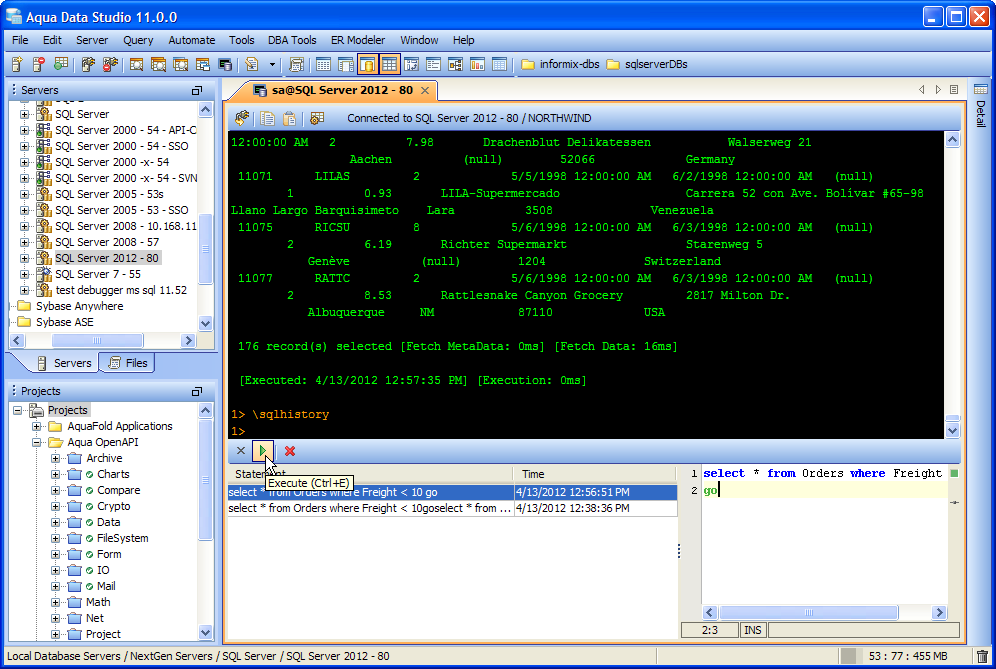The image size is (996, 669).
Task: Click the shell options grid-gear icon
Action: point(316,118)
